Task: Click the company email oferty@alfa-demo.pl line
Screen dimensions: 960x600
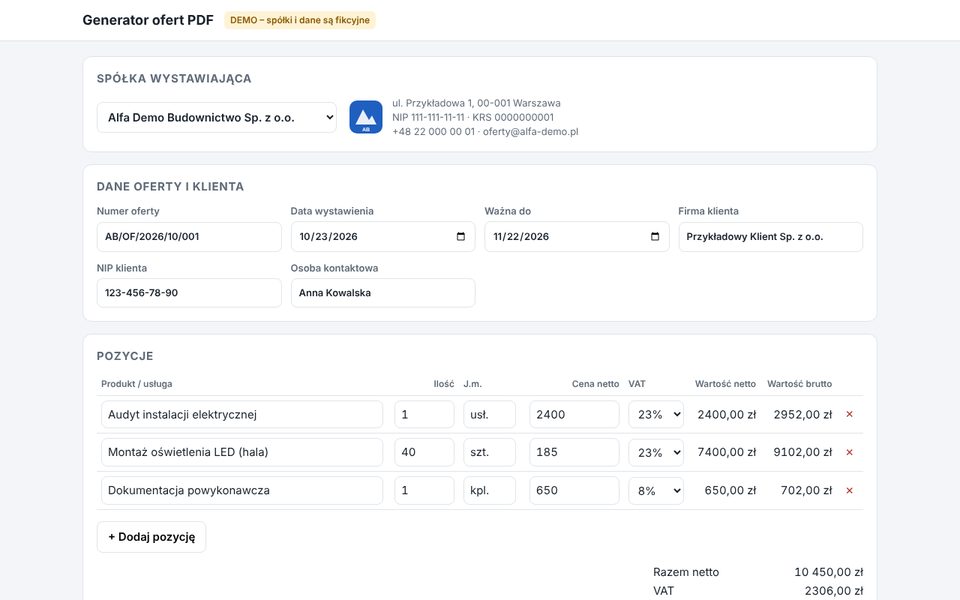Action: [x=486, y=132]
